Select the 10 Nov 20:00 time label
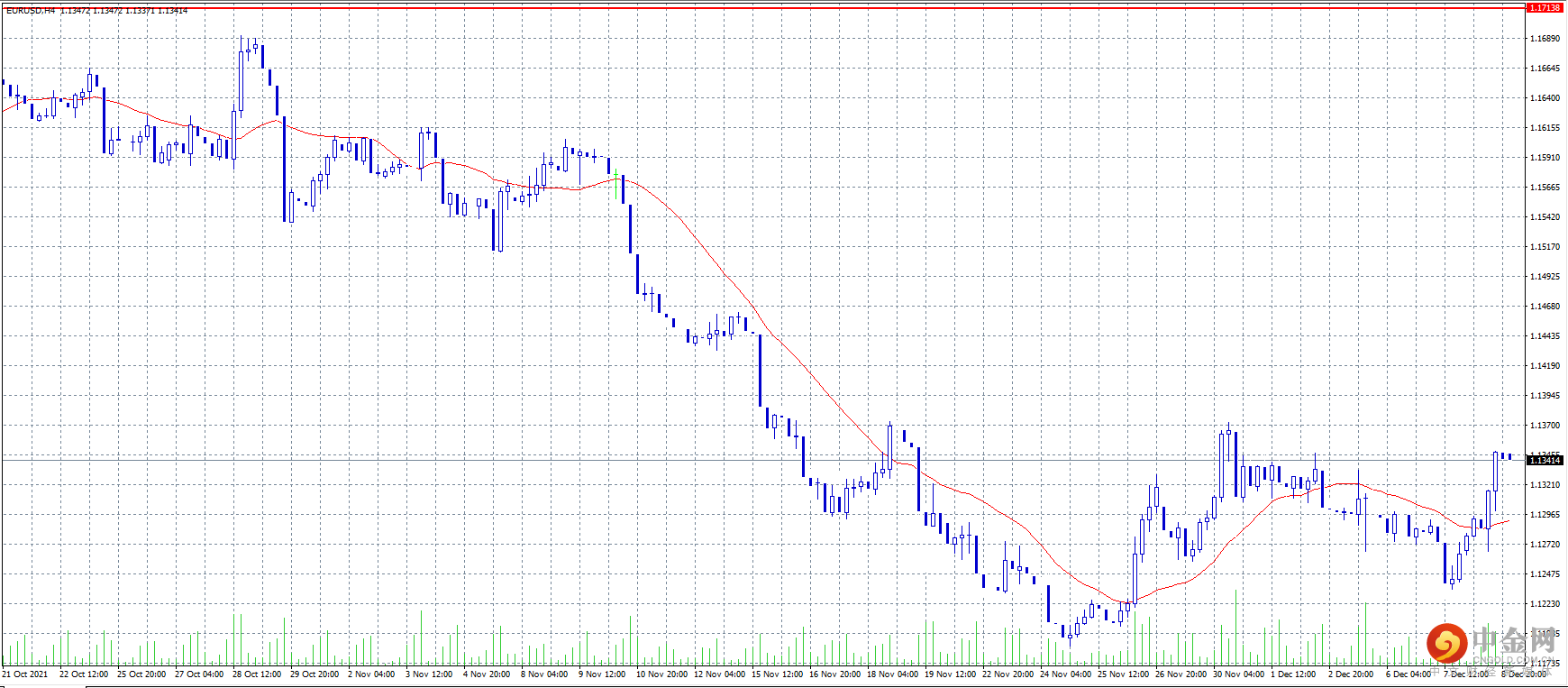The height and width of the screenshot is (688, 1568). tap(661, 674)
